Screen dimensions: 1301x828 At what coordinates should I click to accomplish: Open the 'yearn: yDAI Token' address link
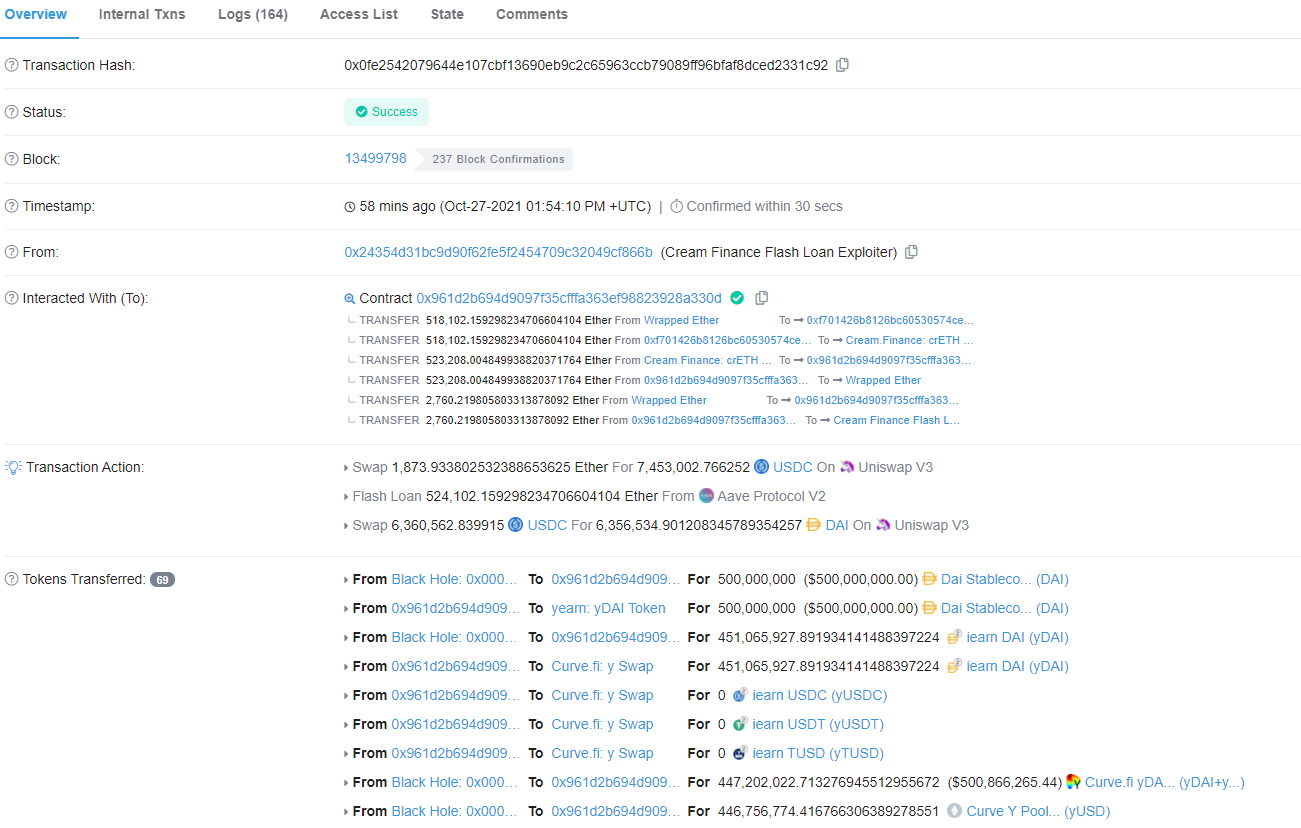click(x=608, y=608)
